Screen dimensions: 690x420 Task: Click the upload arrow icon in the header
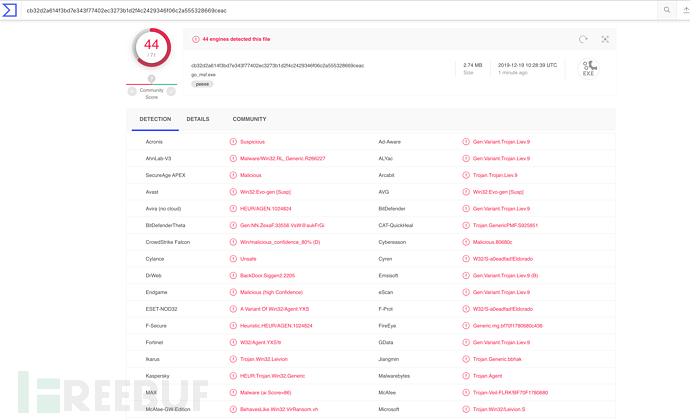(x=686, y=10)
